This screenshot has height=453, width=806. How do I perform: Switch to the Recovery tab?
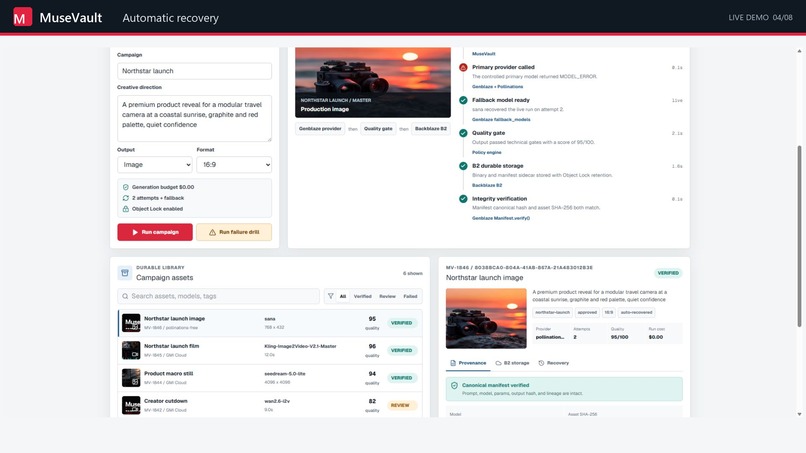tap(554, 363)
